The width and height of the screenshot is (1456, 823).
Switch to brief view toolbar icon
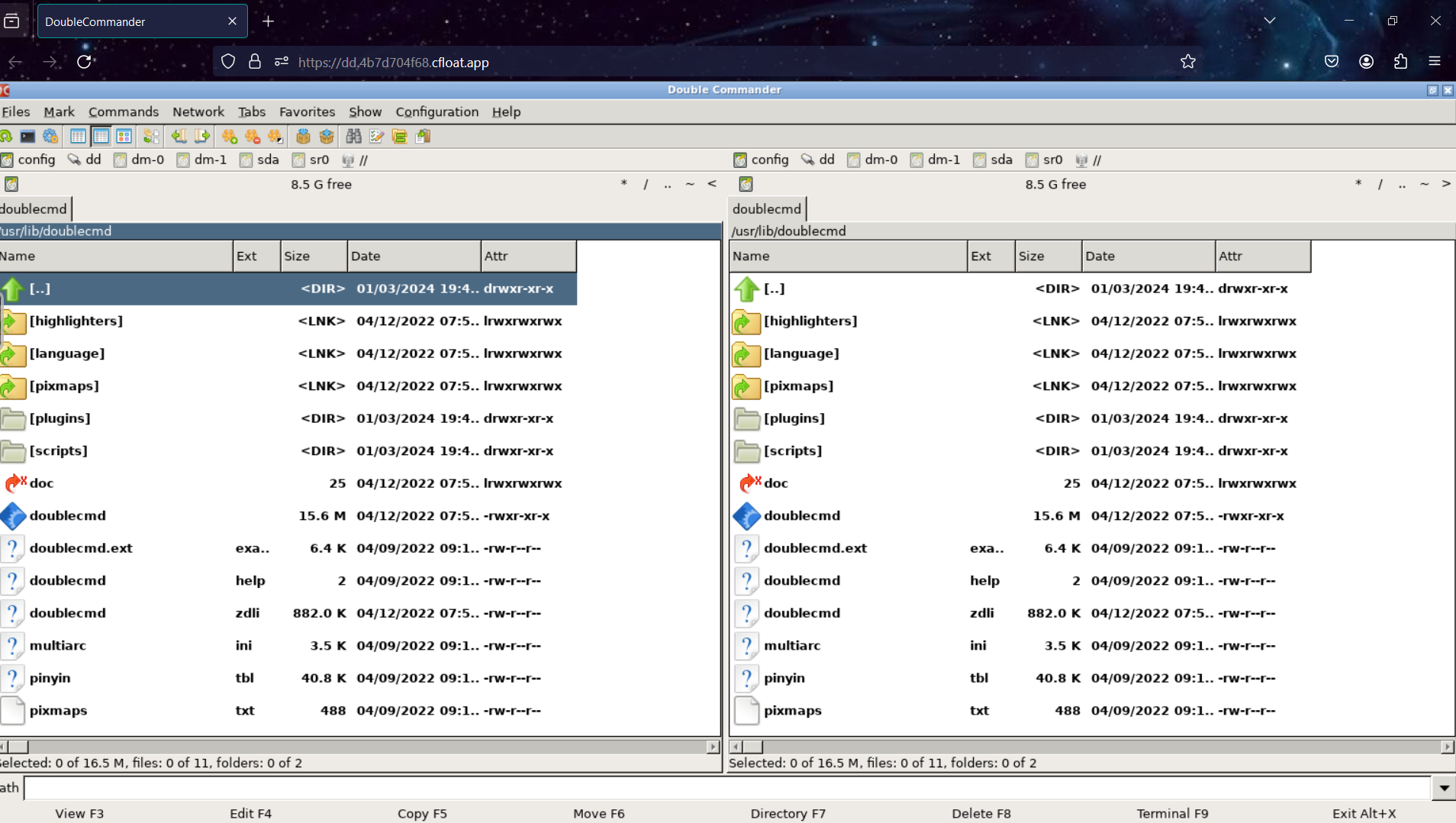point(78,137)
